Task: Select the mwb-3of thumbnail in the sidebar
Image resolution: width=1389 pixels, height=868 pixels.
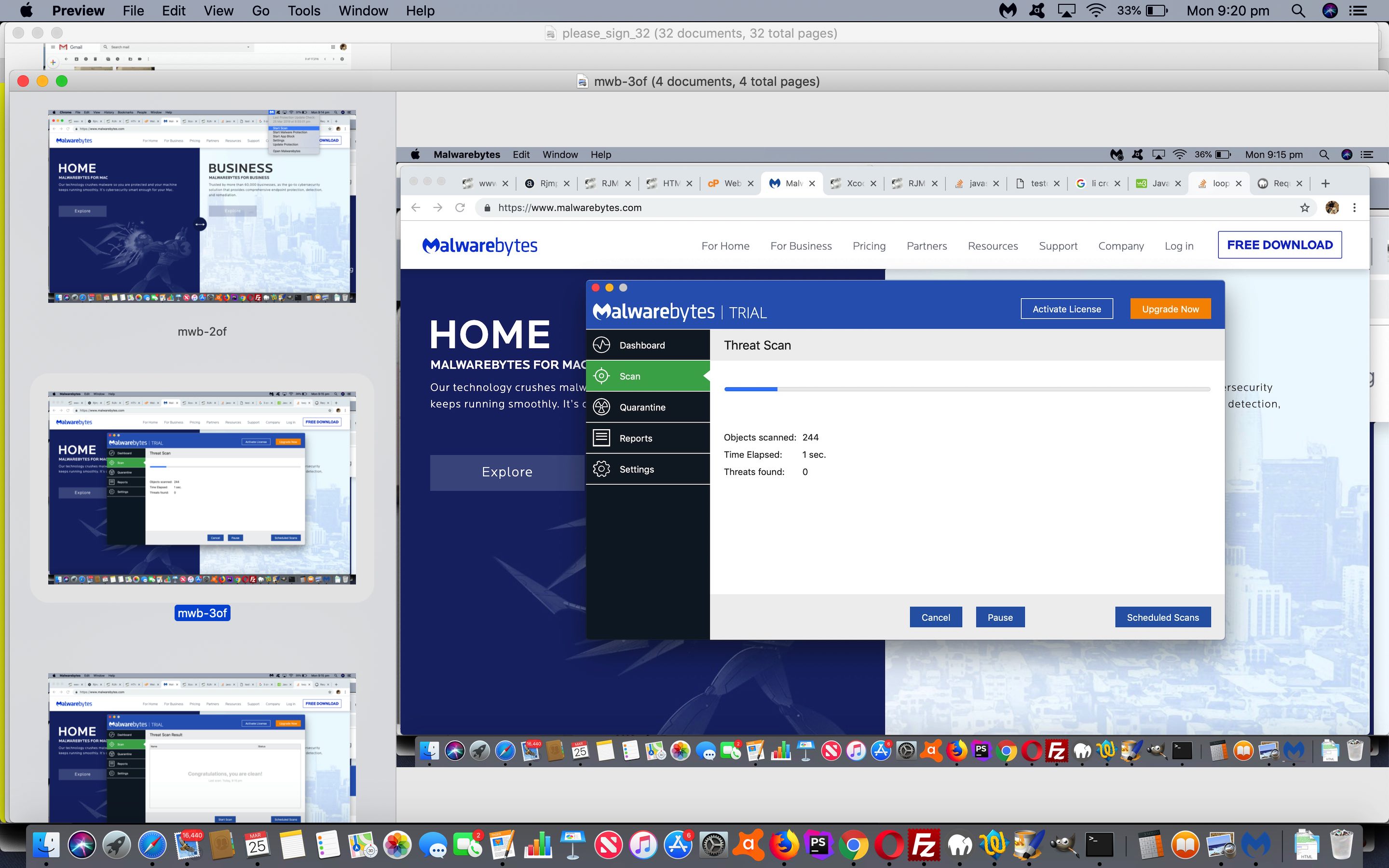Action: click(x=202, y=488)
